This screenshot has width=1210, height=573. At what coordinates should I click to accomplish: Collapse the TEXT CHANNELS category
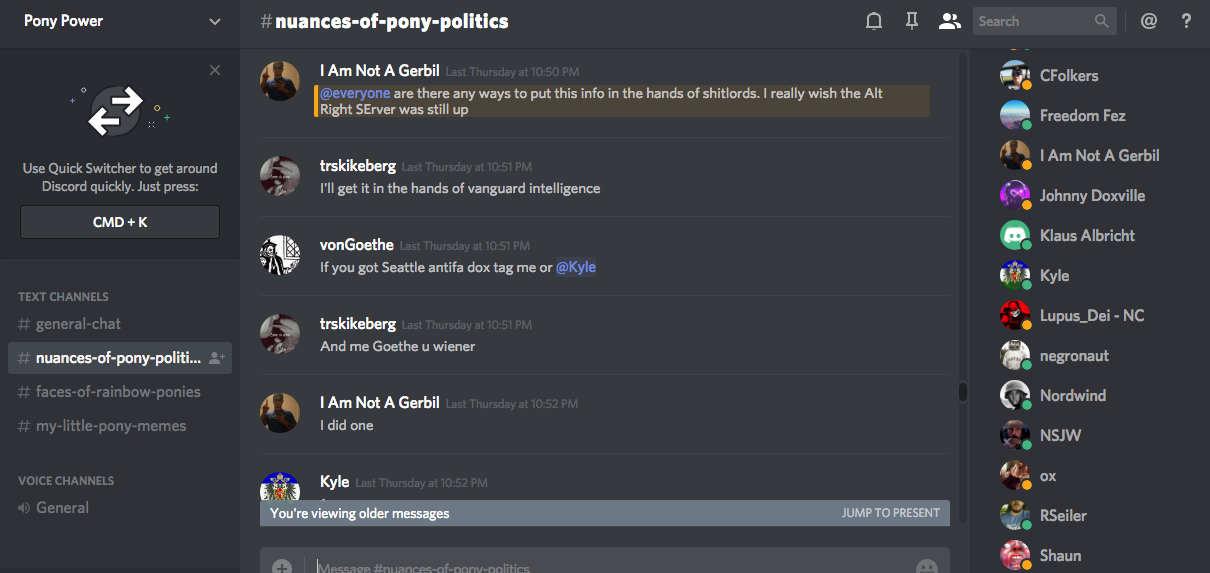pyautogui.click(x=63, y=297)
